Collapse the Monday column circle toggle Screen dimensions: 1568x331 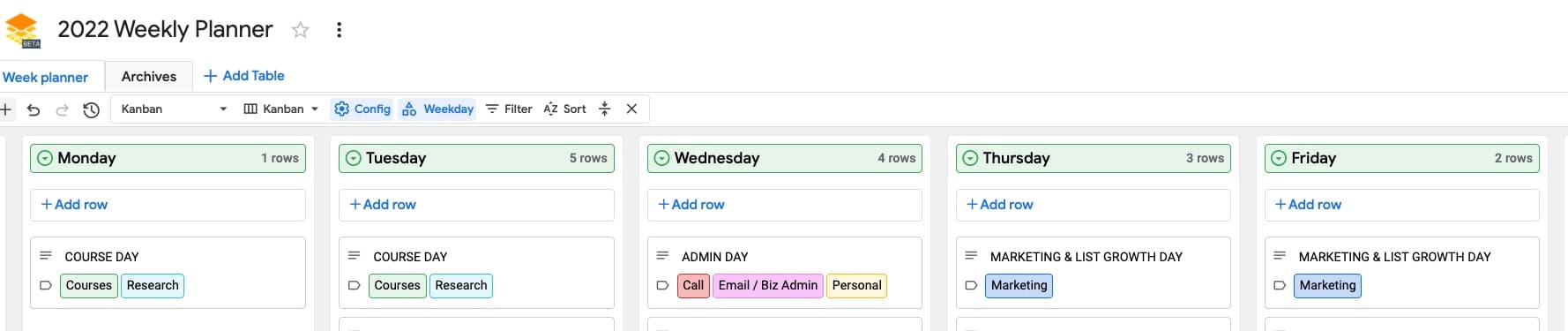(45, 158)
